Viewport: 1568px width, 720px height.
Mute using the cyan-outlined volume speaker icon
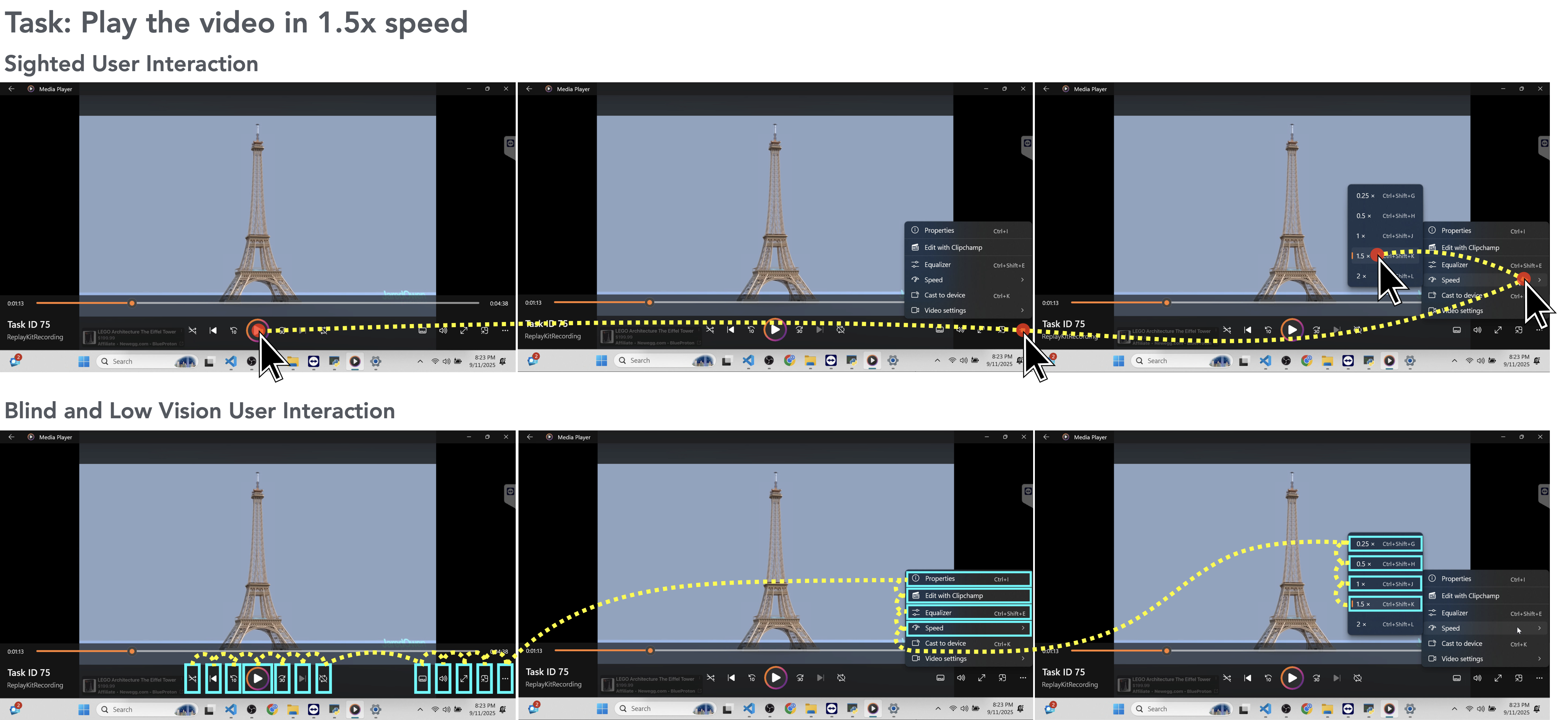point(443,678)
